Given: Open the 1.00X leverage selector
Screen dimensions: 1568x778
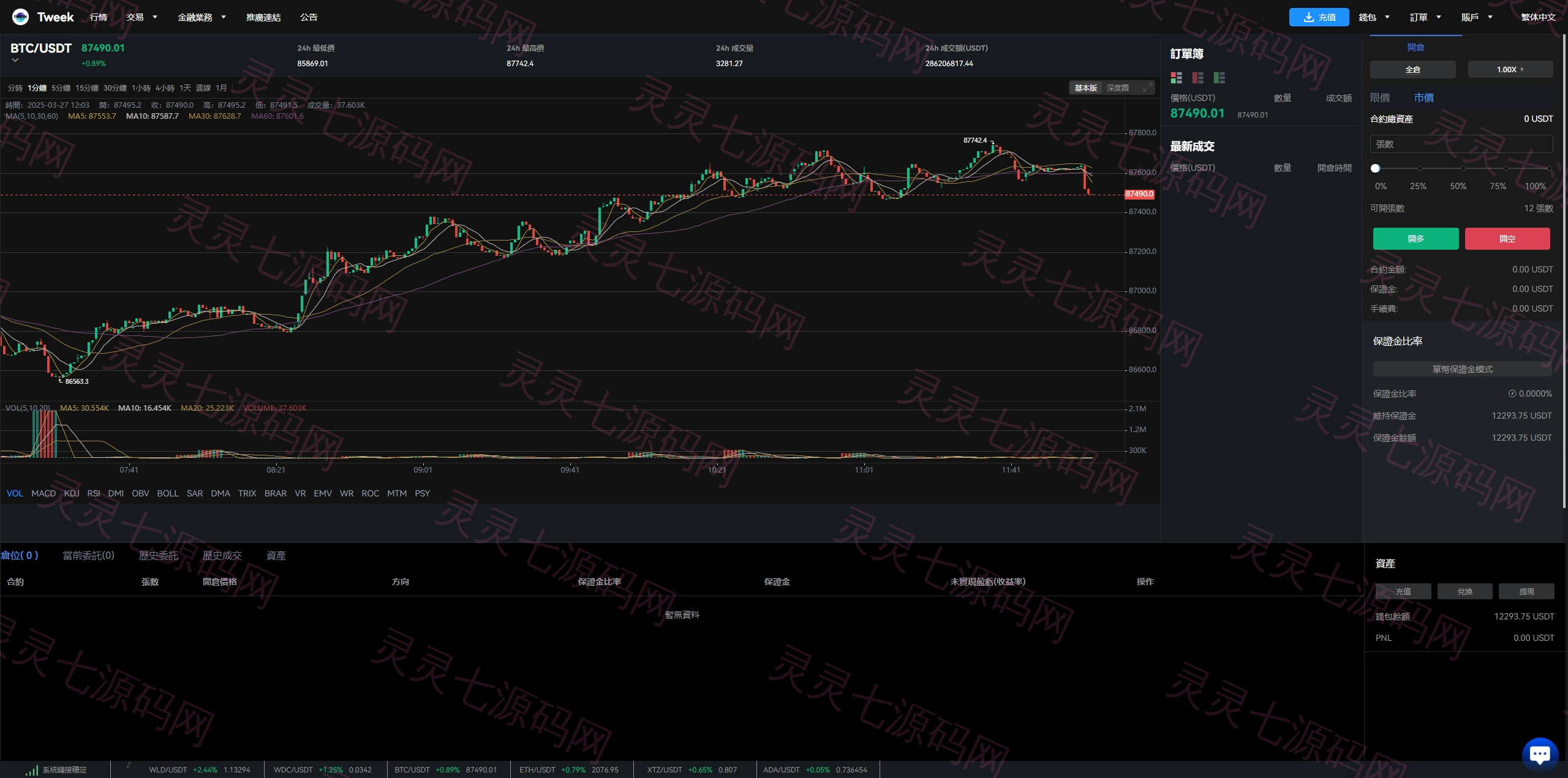Looking at the screenshot, I should pyautogui.click(x=1510, y=69).
